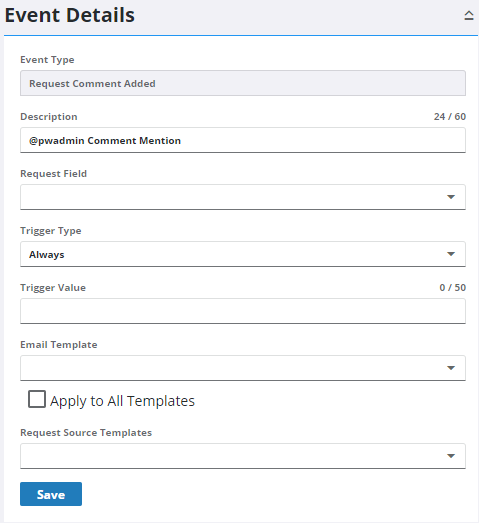This screenshot has width=479, height=523.
Task: Click the Trigger Value counter 0 / 50
Action: coord(453,288)
